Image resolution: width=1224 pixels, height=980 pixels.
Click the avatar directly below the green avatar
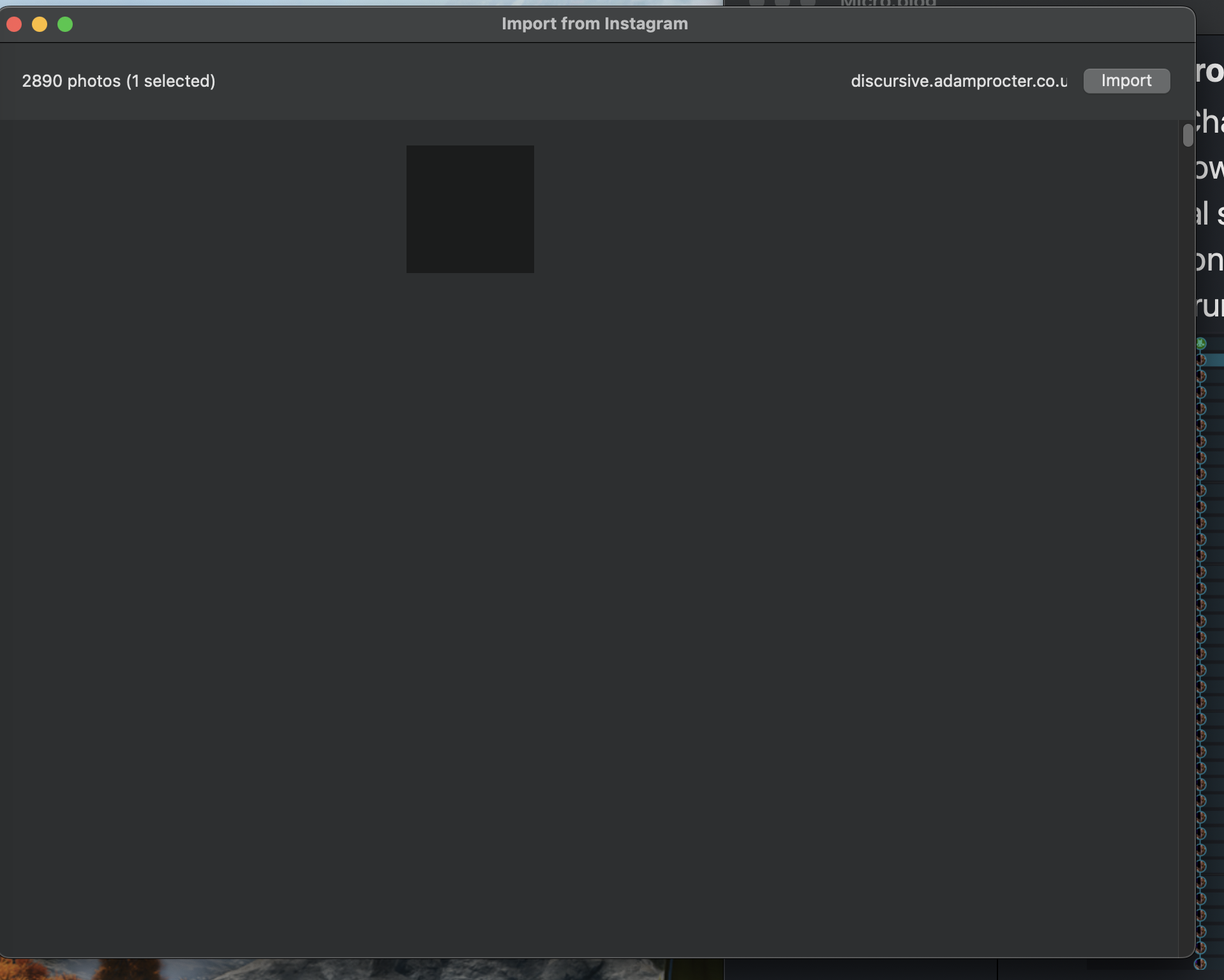click(1201, 360)
